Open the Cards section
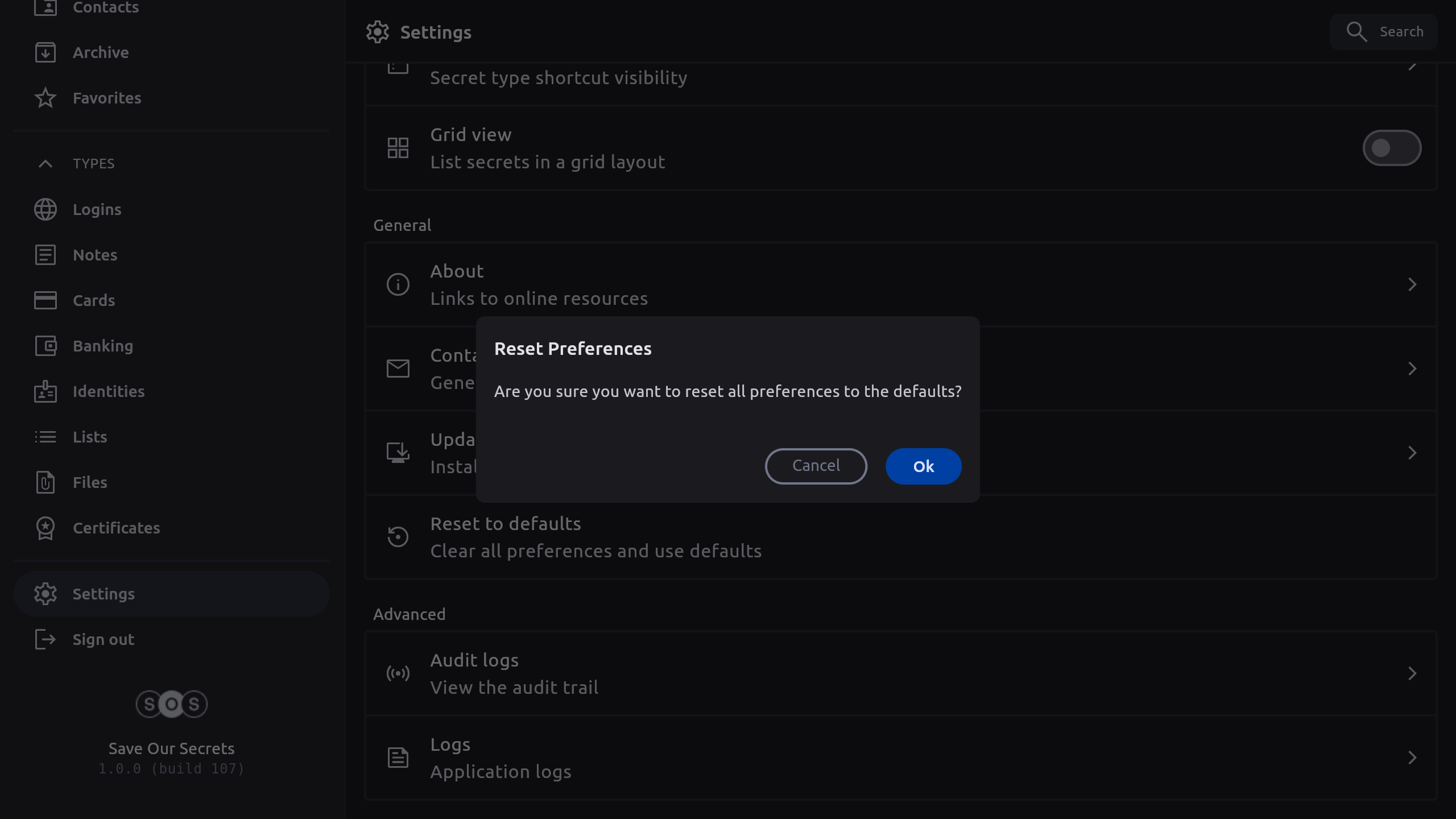 pos(94,300)
